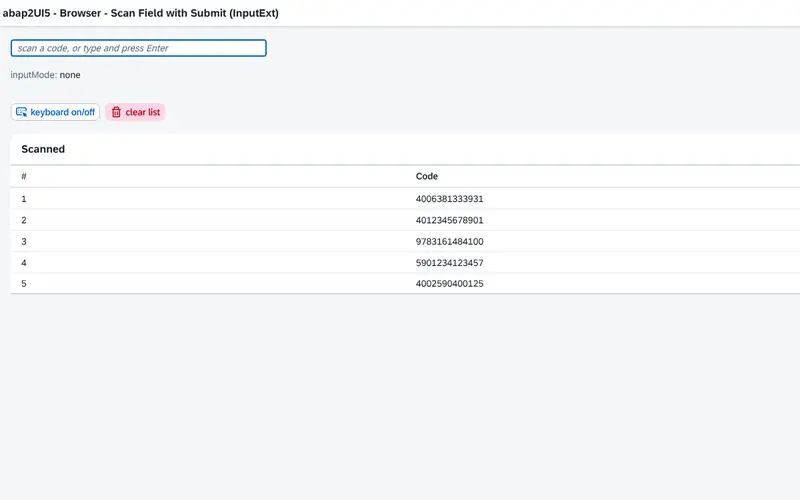This screenshot has width=800, height=500.
Task: Toggle keyboard on/off button label
Action: pos(63,112)
